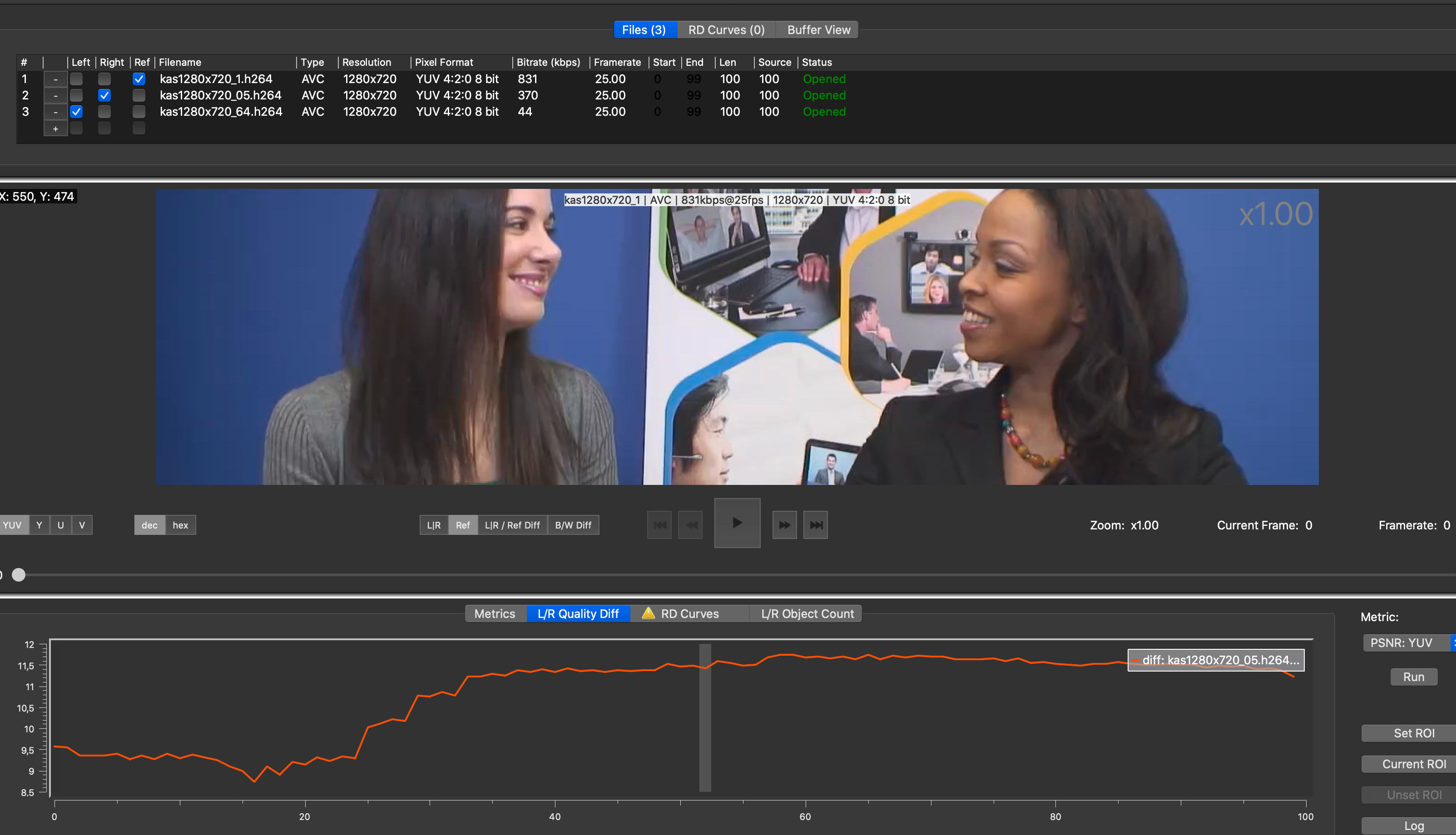
Task: Show only the Y plane
Action: [39, 525]
